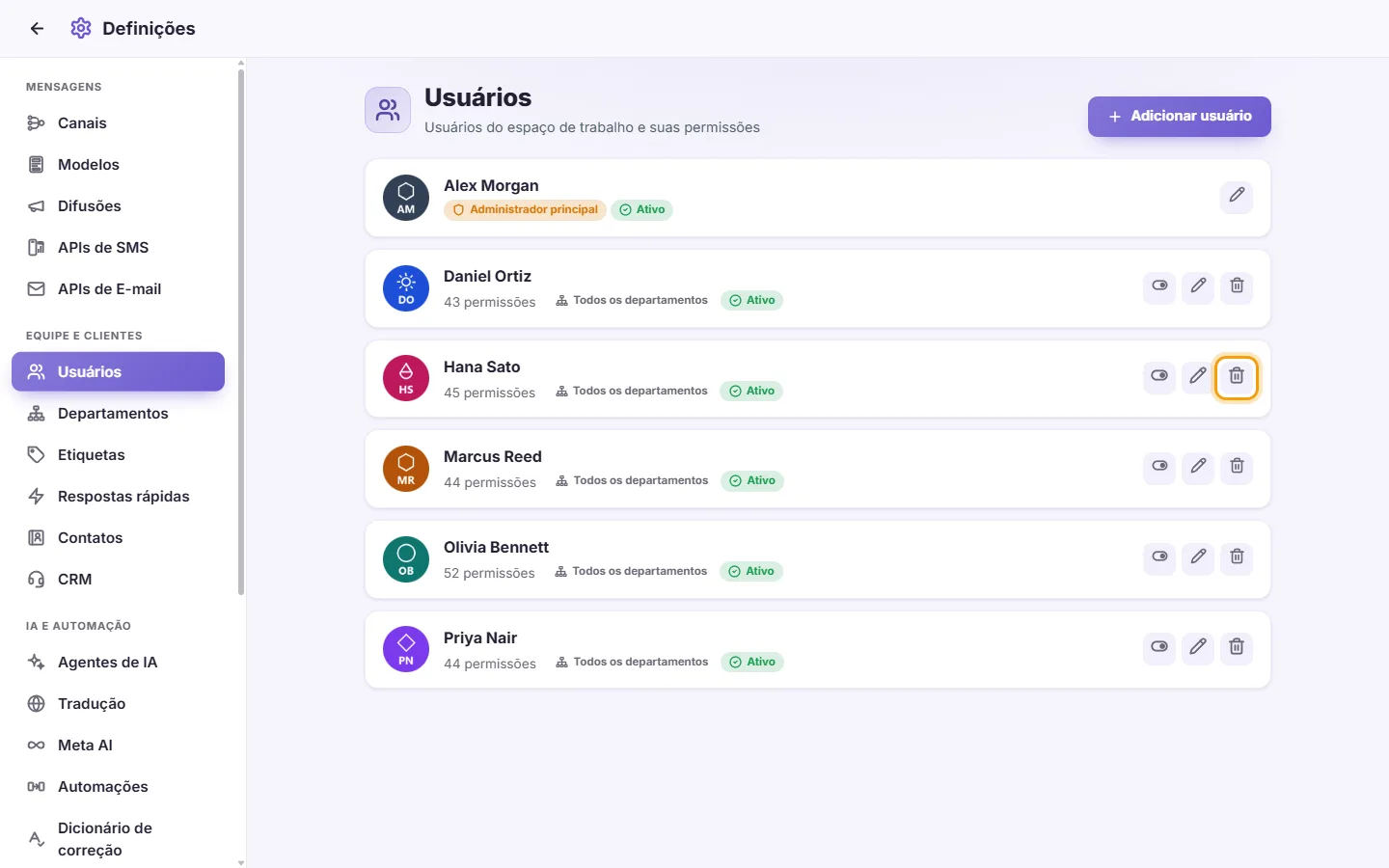Open the edit pencil for Olivia Bennett

(x=1198, y=557)
